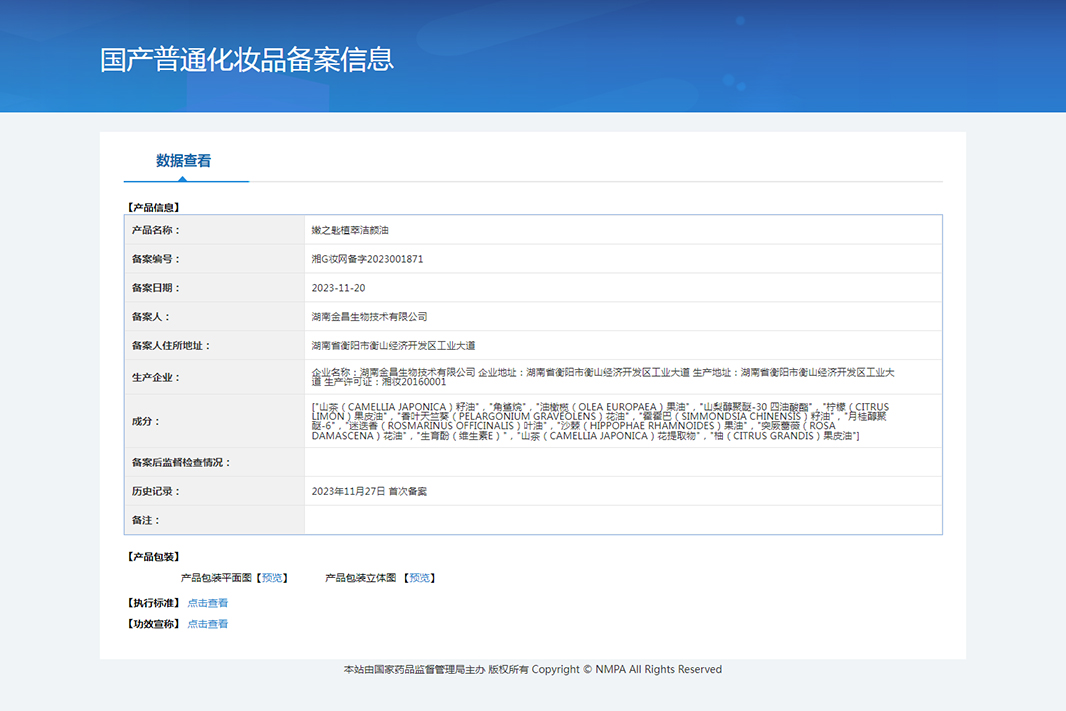Image resolution: width=1066 pixels, height=711 pixels.
Task: Open the 数据查看 tab
Action: coord(183,161)
